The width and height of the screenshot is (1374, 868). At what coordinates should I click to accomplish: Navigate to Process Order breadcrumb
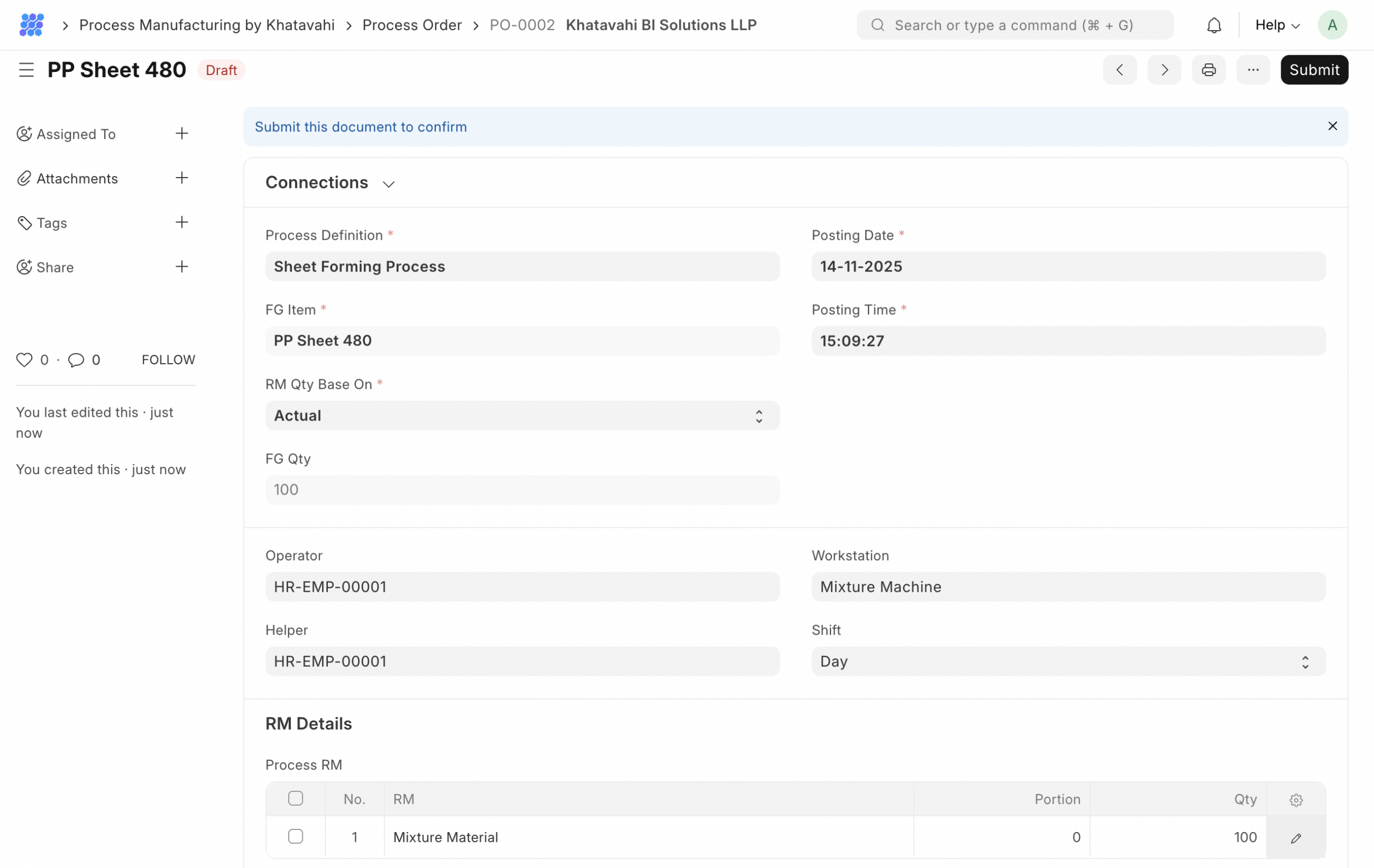coord(412,25)
